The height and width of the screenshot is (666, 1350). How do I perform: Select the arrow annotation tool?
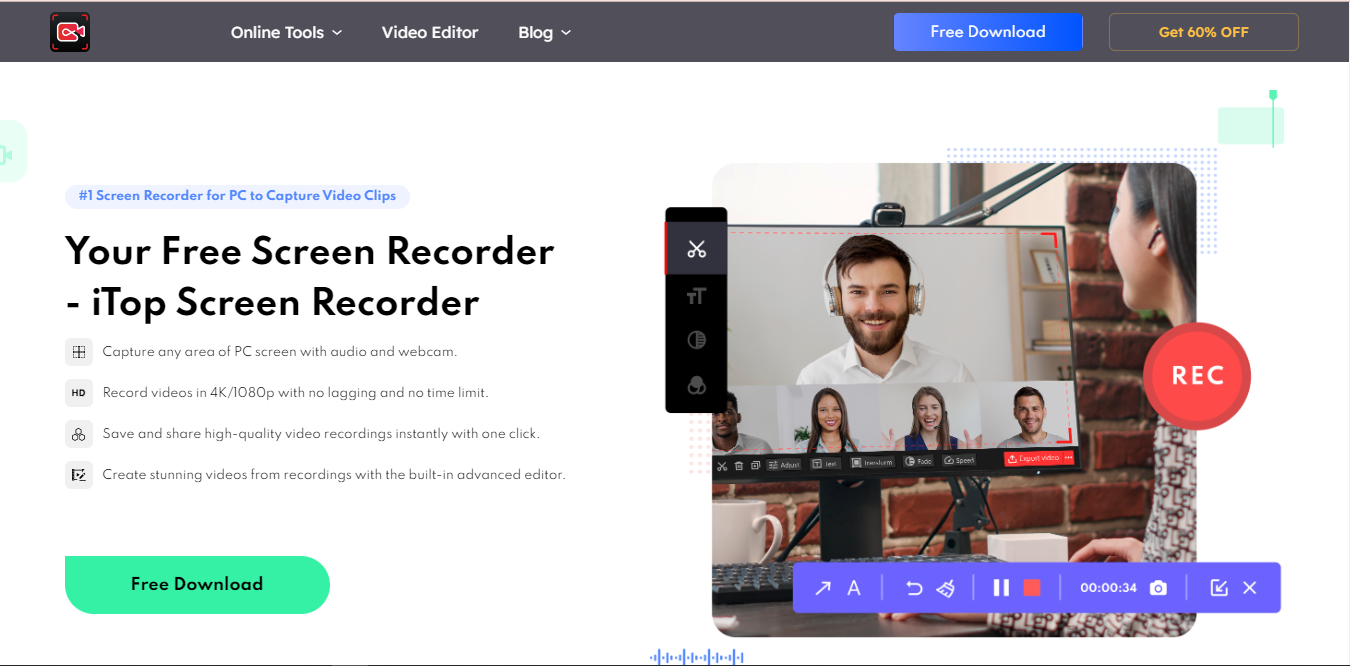pyautogui.click(x=822, y=588)
